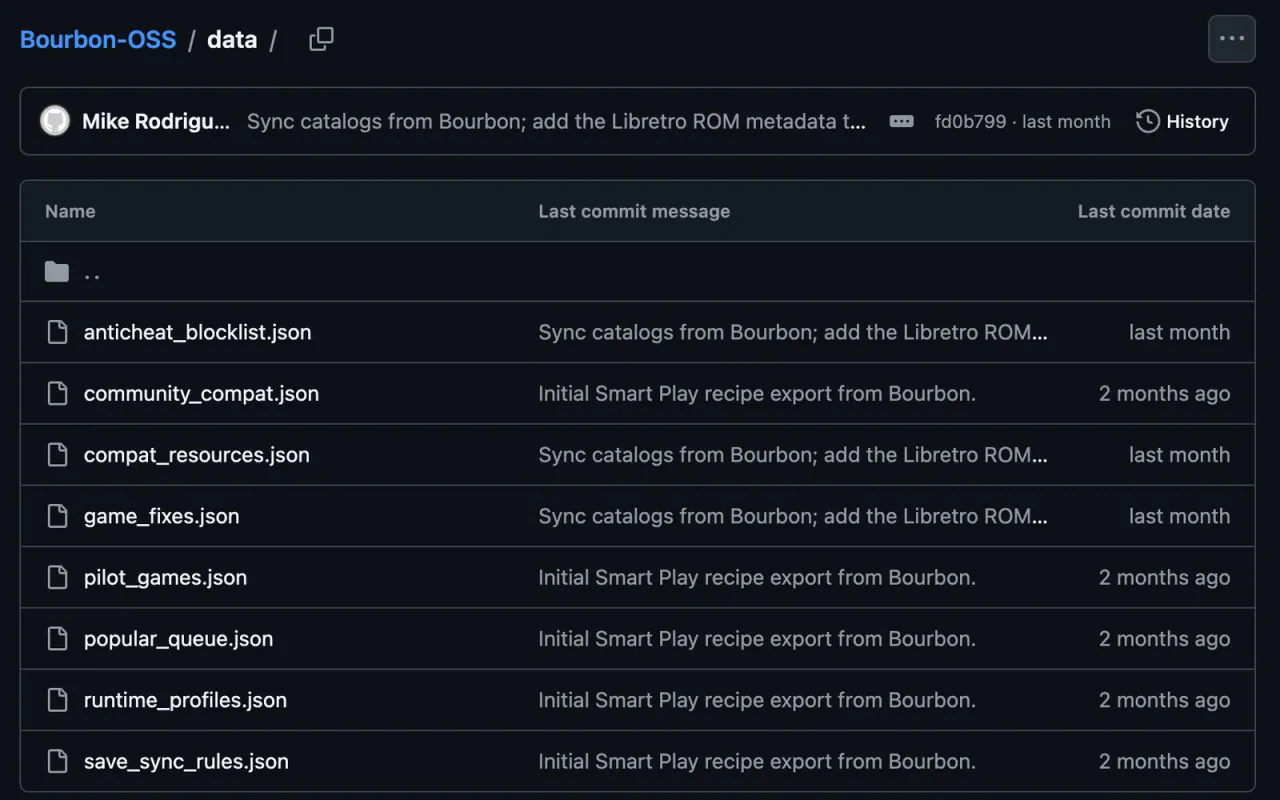1280x800 pixels.
Task: Expand the commit message ellipsis
Action: [x=901, y=121]
